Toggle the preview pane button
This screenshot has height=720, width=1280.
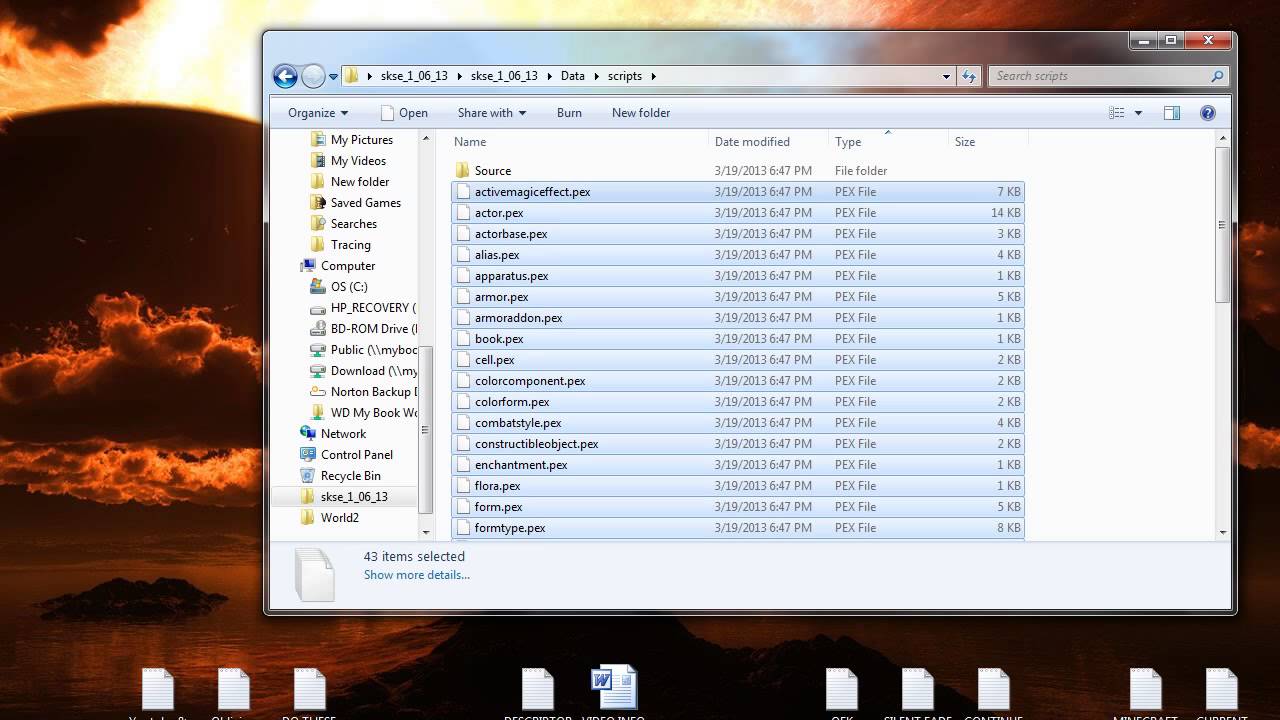tap(1172, 113)
